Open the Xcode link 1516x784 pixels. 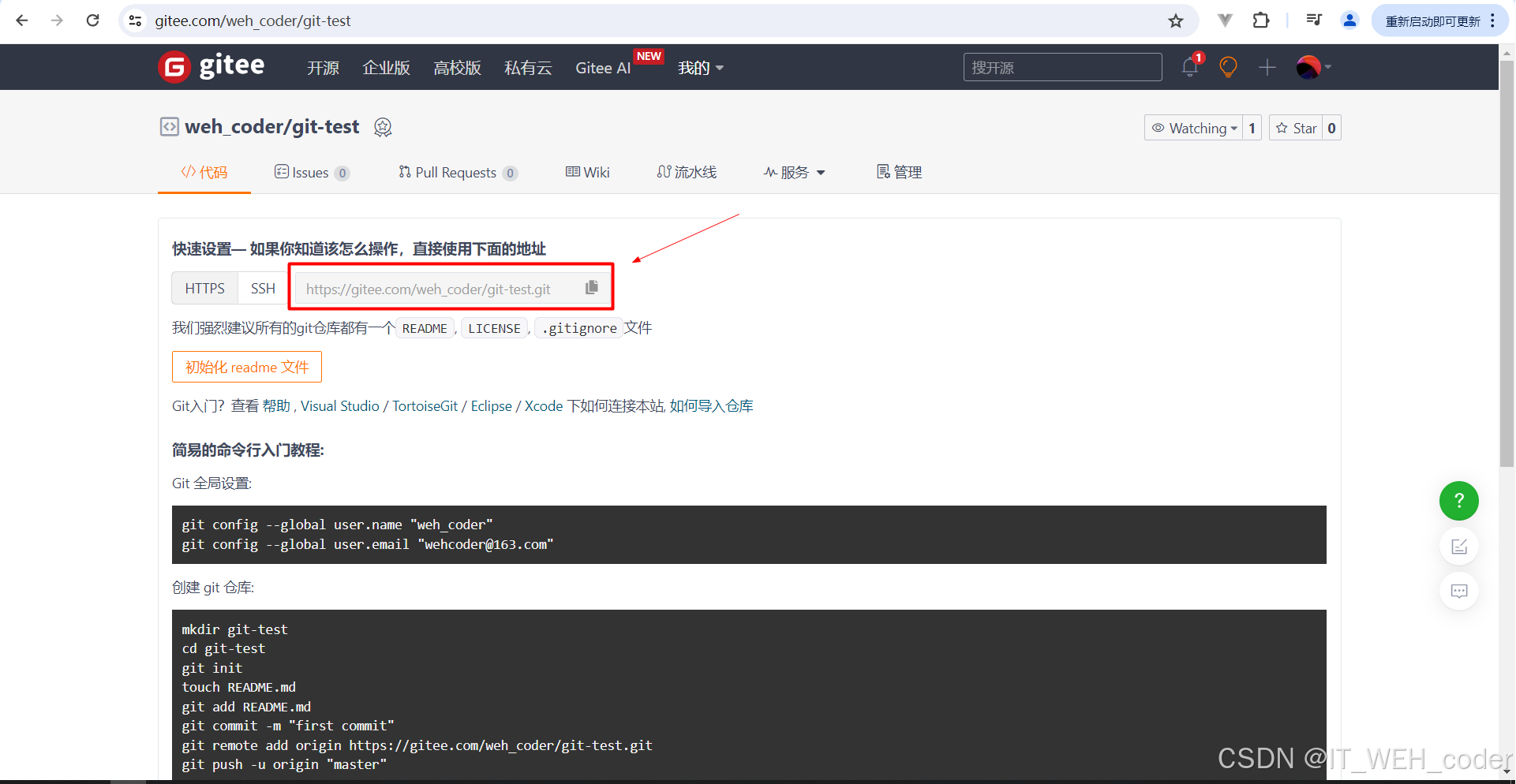pos(544,405)
